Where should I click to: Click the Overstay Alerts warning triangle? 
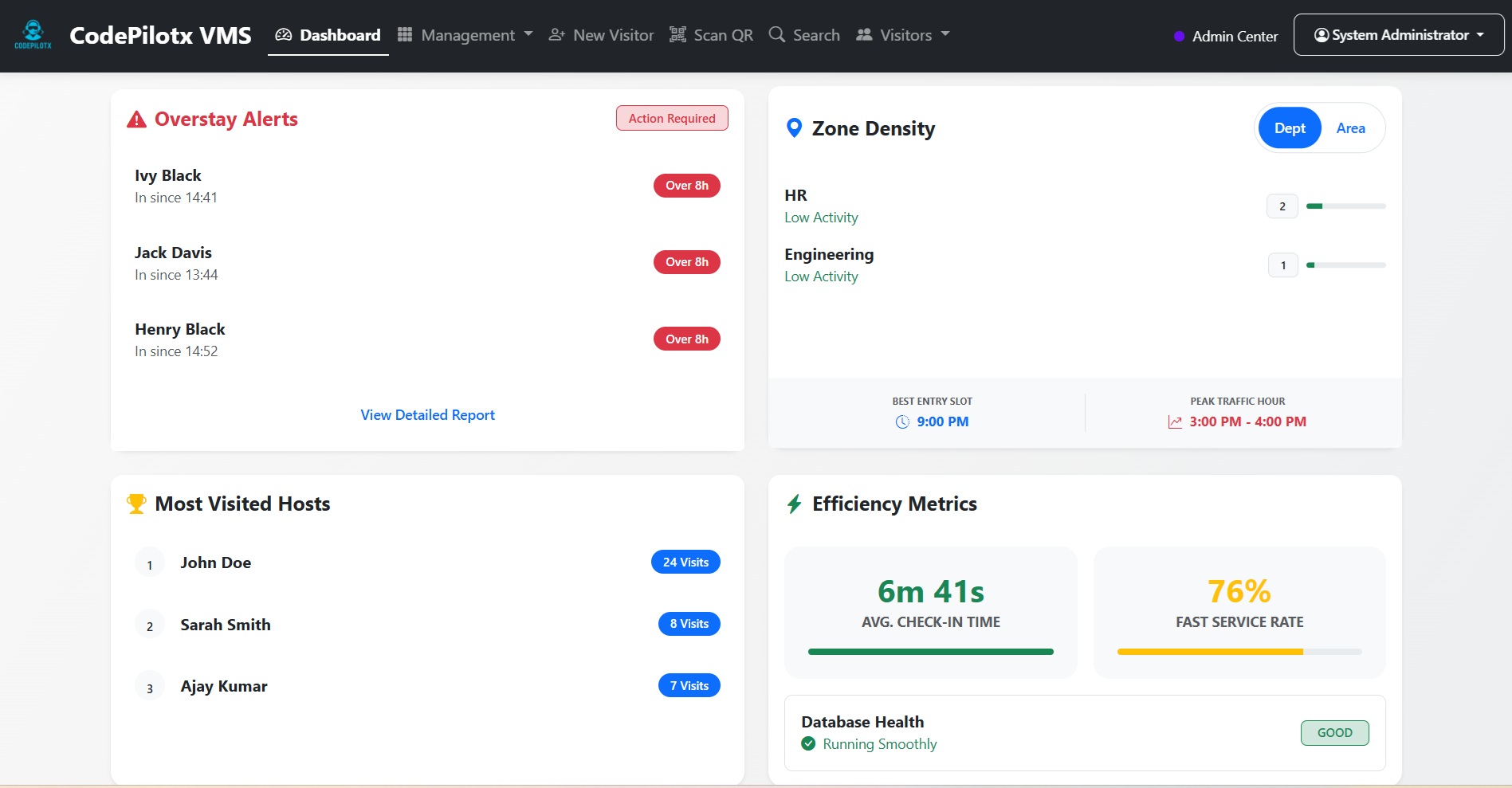click(136, 120)
